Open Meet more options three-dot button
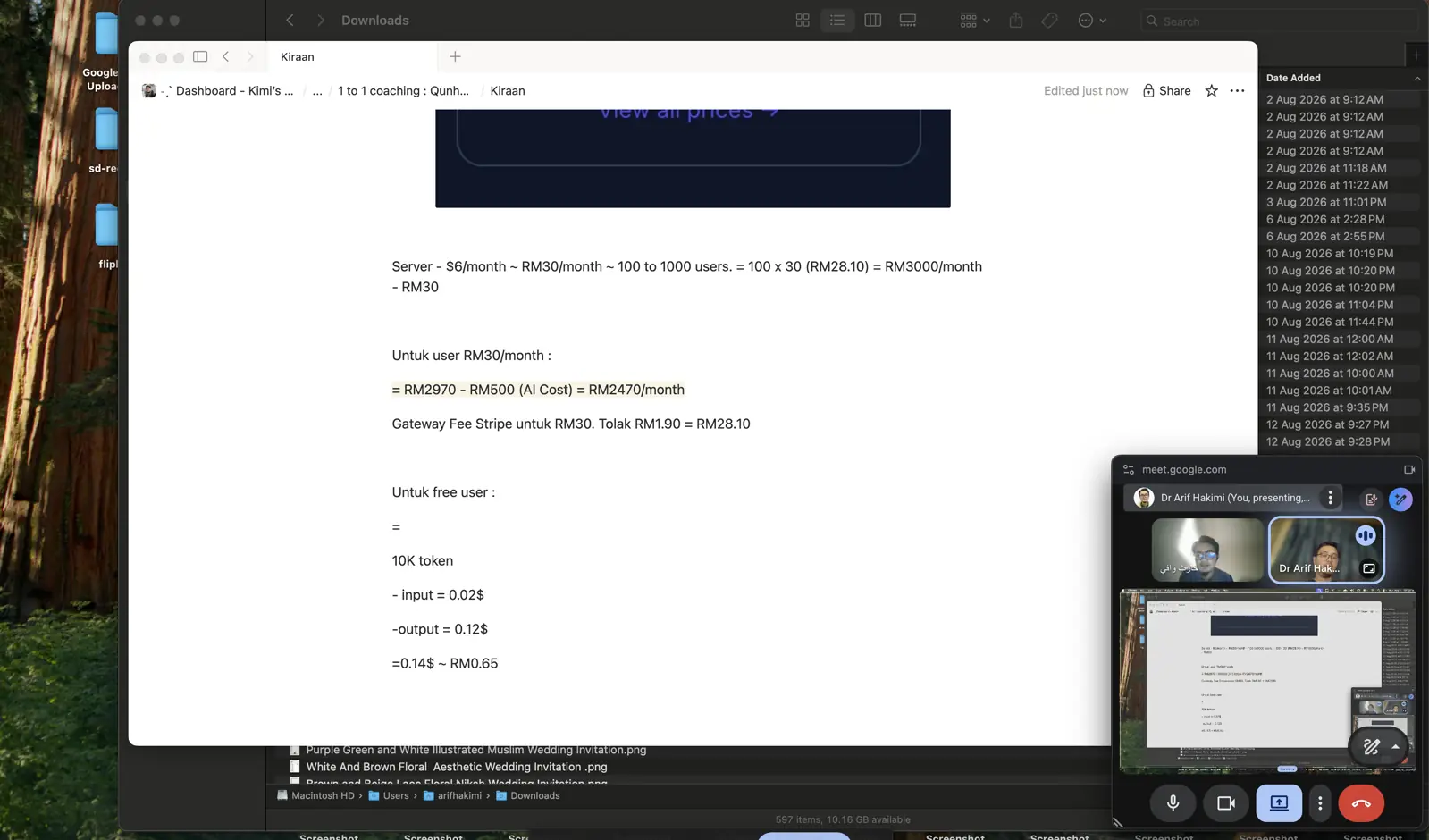 [x=1320, y=802]
